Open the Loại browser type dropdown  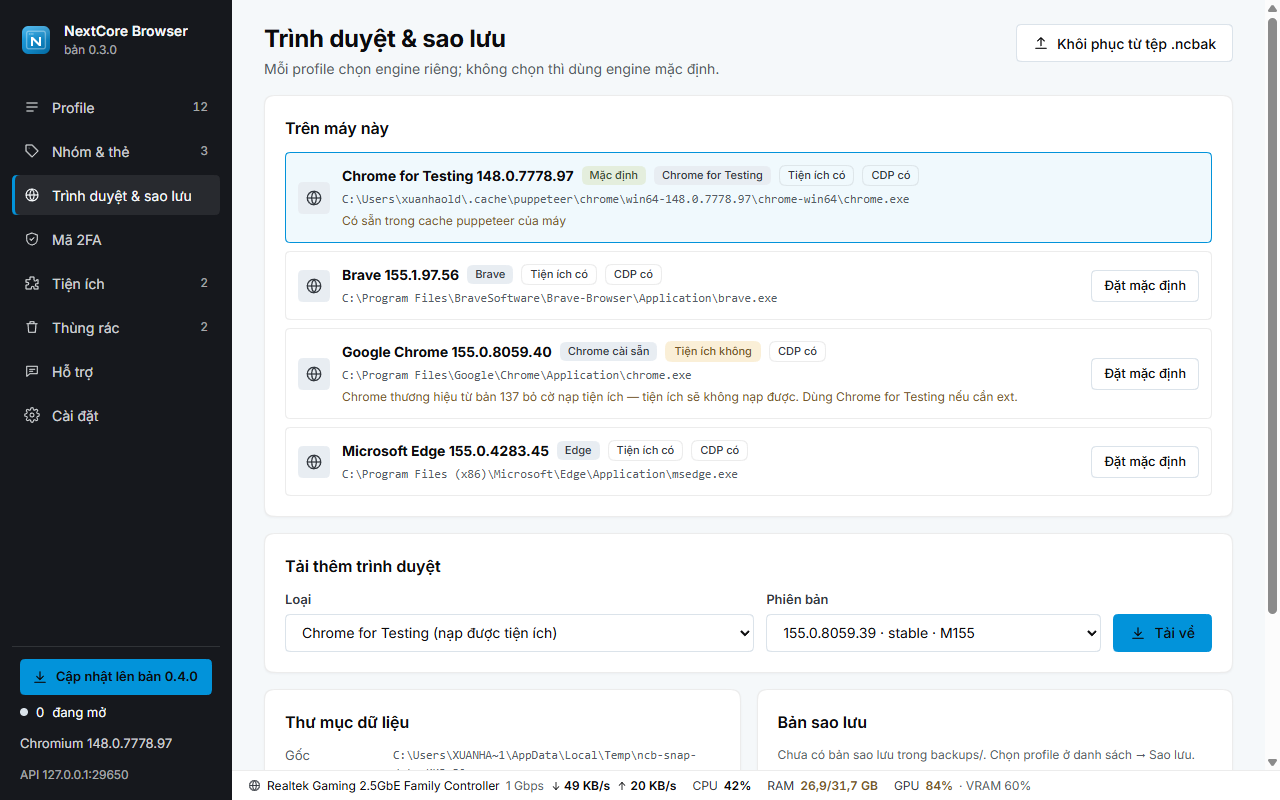point(519,633)
